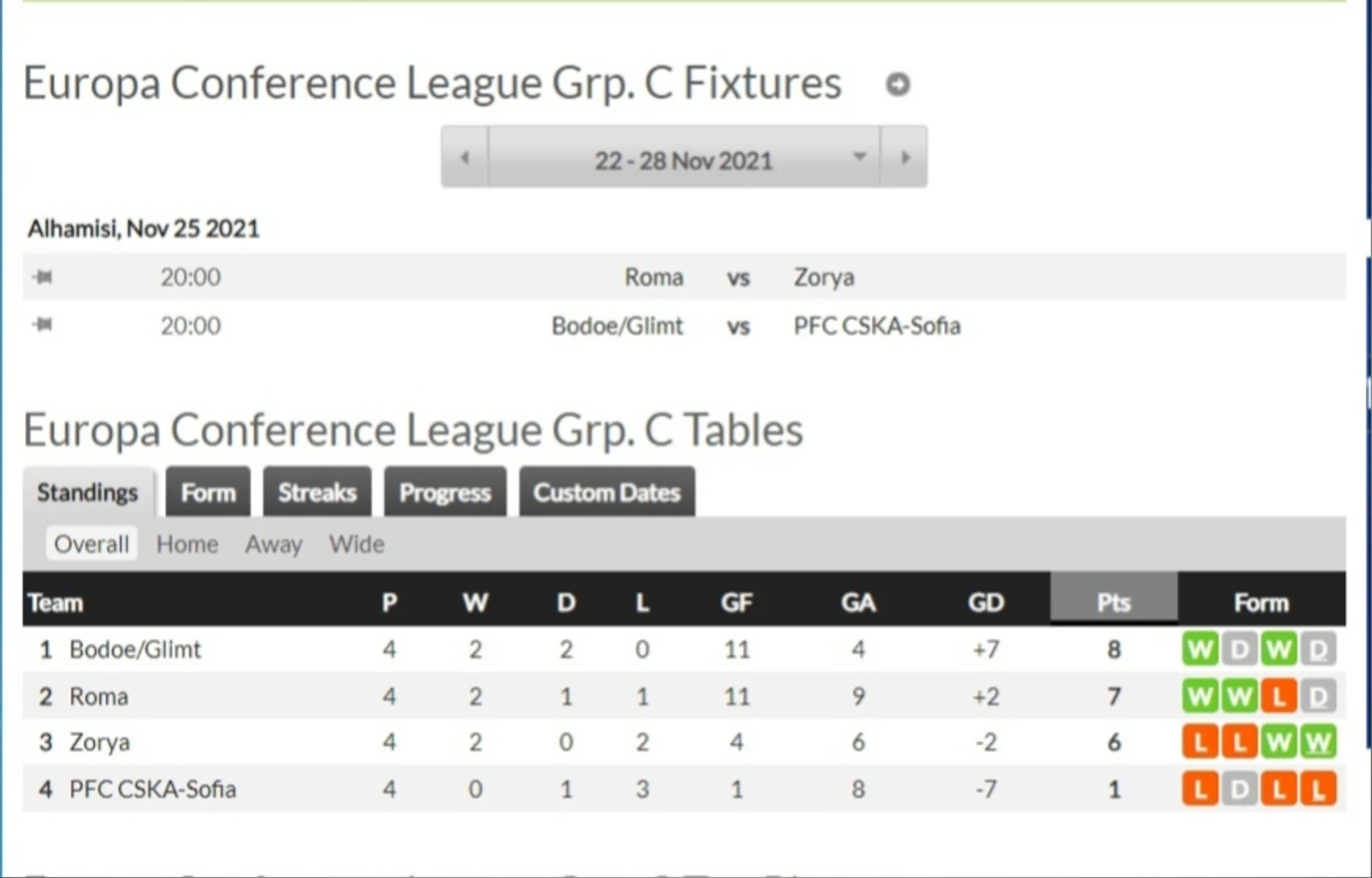The image size is (1372, 878).
Task: Sort the table by the Pts column
Action: [x=1114, y=602]
